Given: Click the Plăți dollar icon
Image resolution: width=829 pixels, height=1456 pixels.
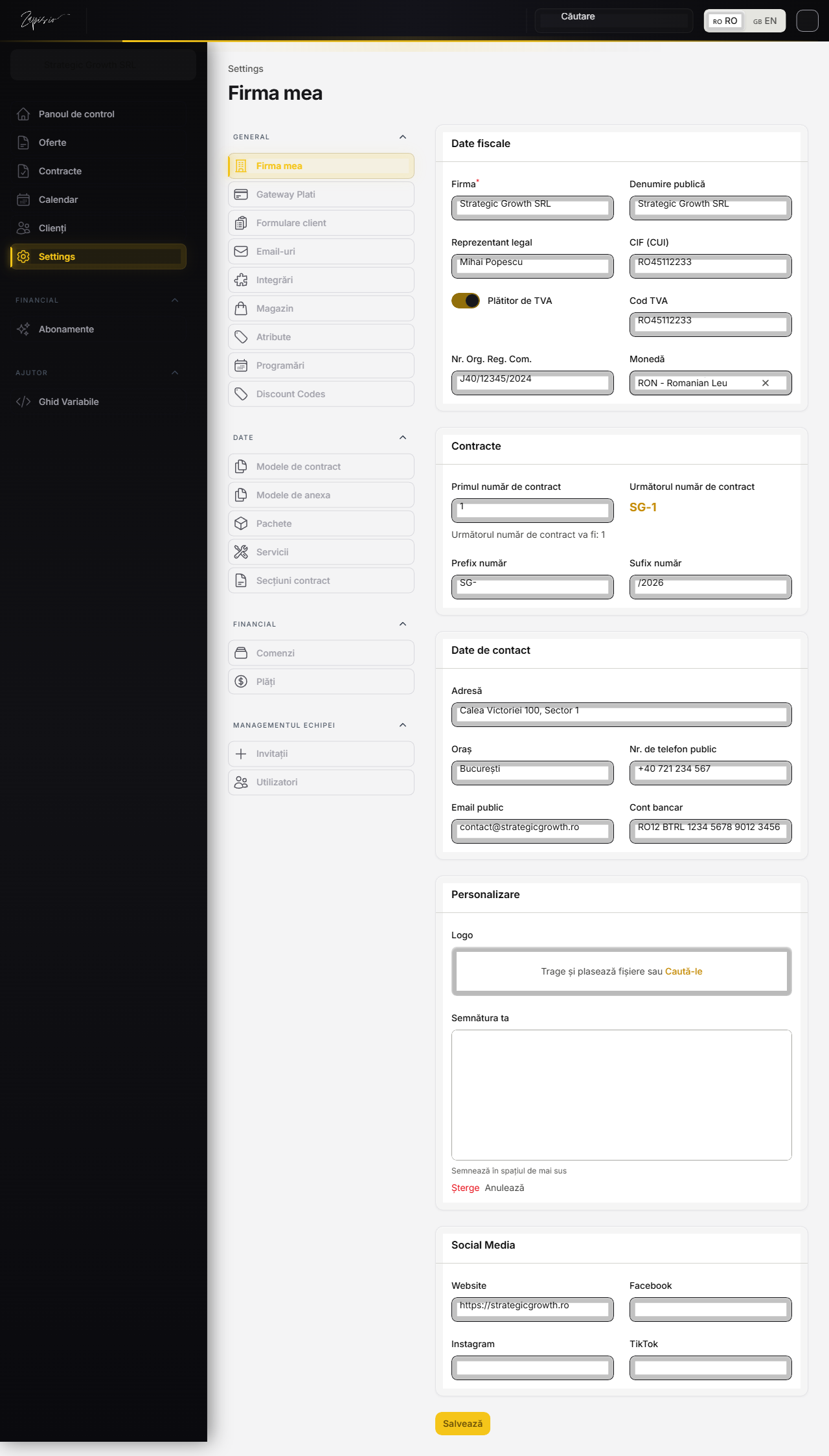Looking at the screenshot, I should tap(241, 682).
